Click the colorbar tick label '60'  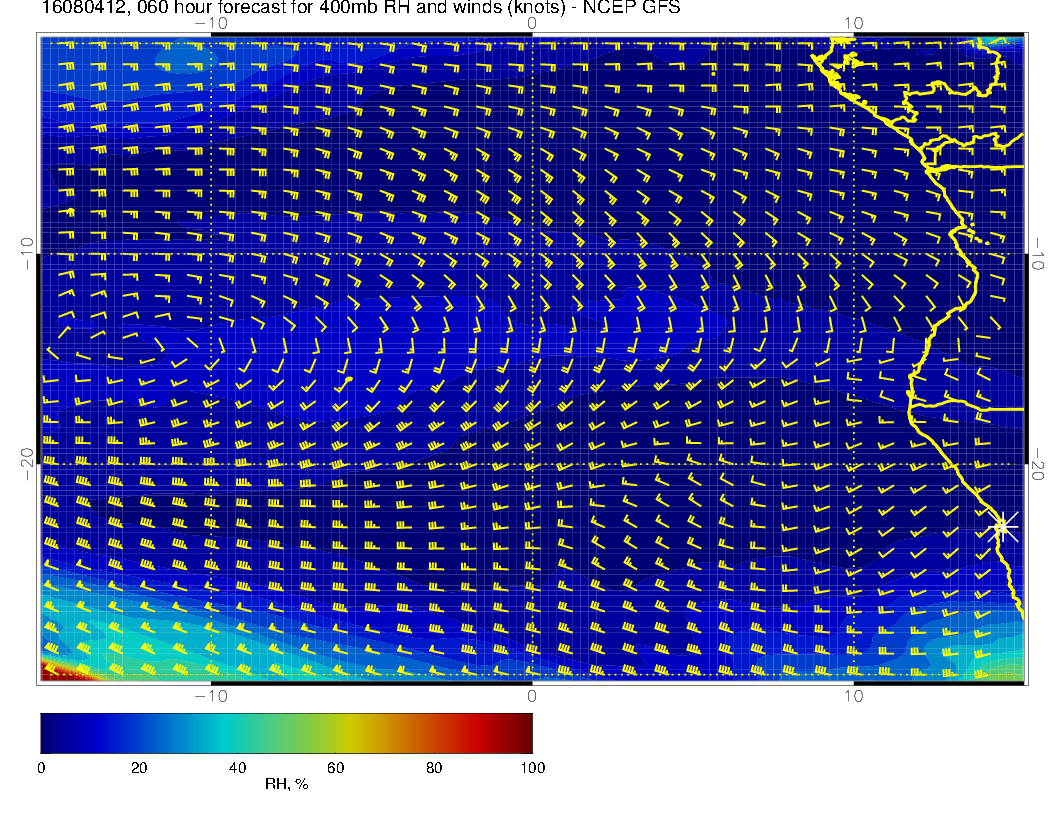335,768
